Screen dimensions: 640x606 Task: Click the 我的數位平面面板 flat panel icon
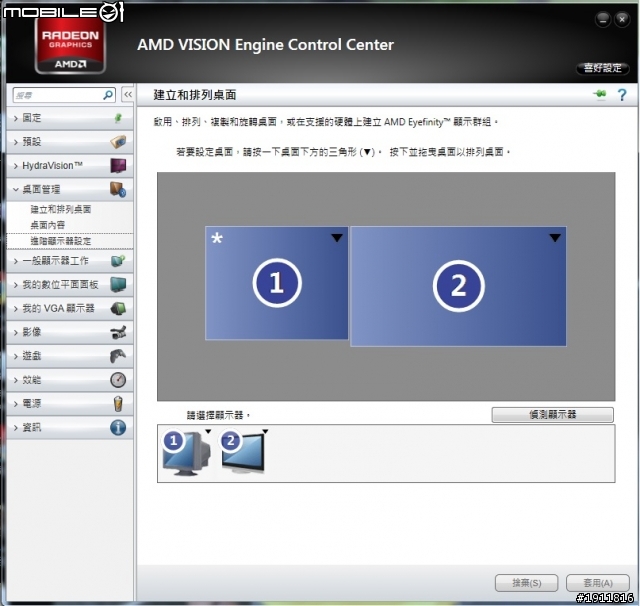(x=118, y=284)
